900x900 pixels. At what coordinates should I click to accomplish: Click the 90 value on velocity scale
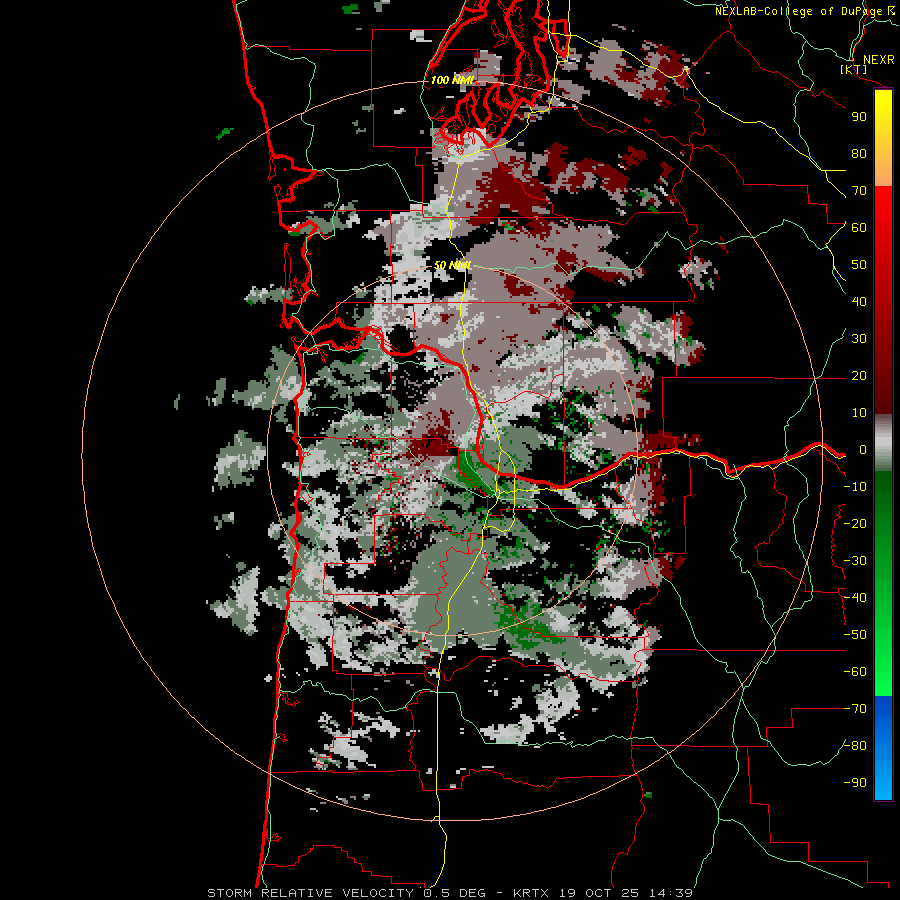tap(859, 117)
